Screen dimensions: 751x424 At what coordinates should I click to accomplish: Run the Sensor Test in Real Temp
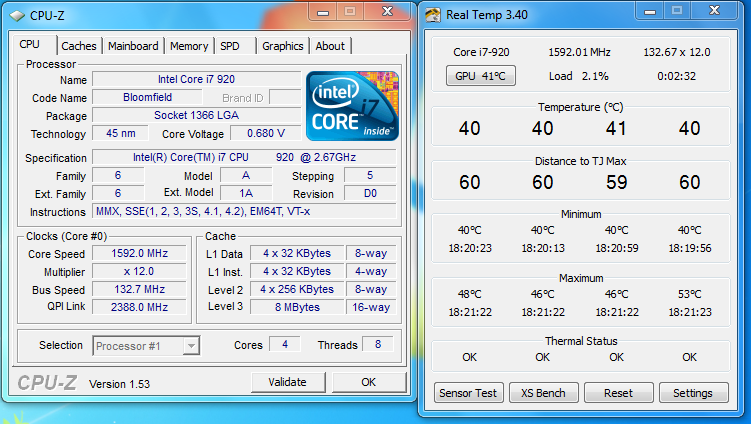[468, 393]
